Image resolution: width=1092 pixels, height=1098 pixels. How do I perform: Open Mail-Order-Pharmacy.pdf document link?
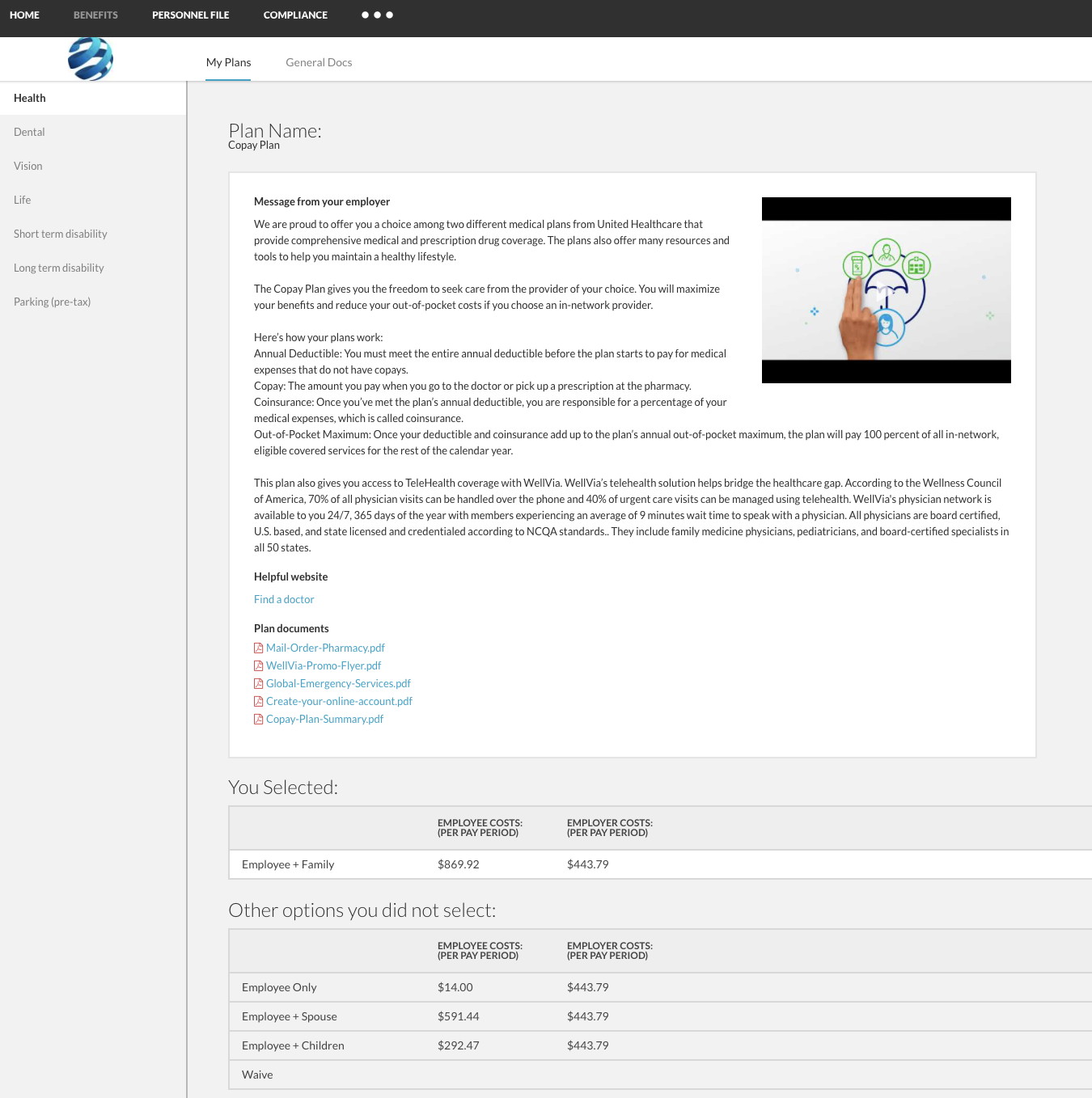325,648
